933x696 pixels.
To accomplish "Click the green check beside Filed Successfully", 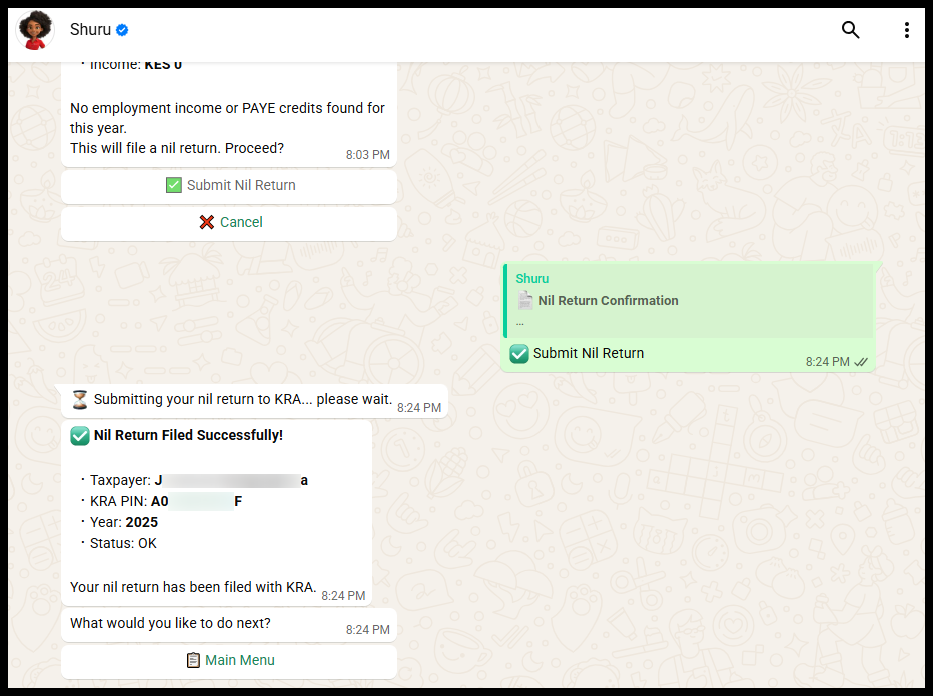I will click(80, 436).
